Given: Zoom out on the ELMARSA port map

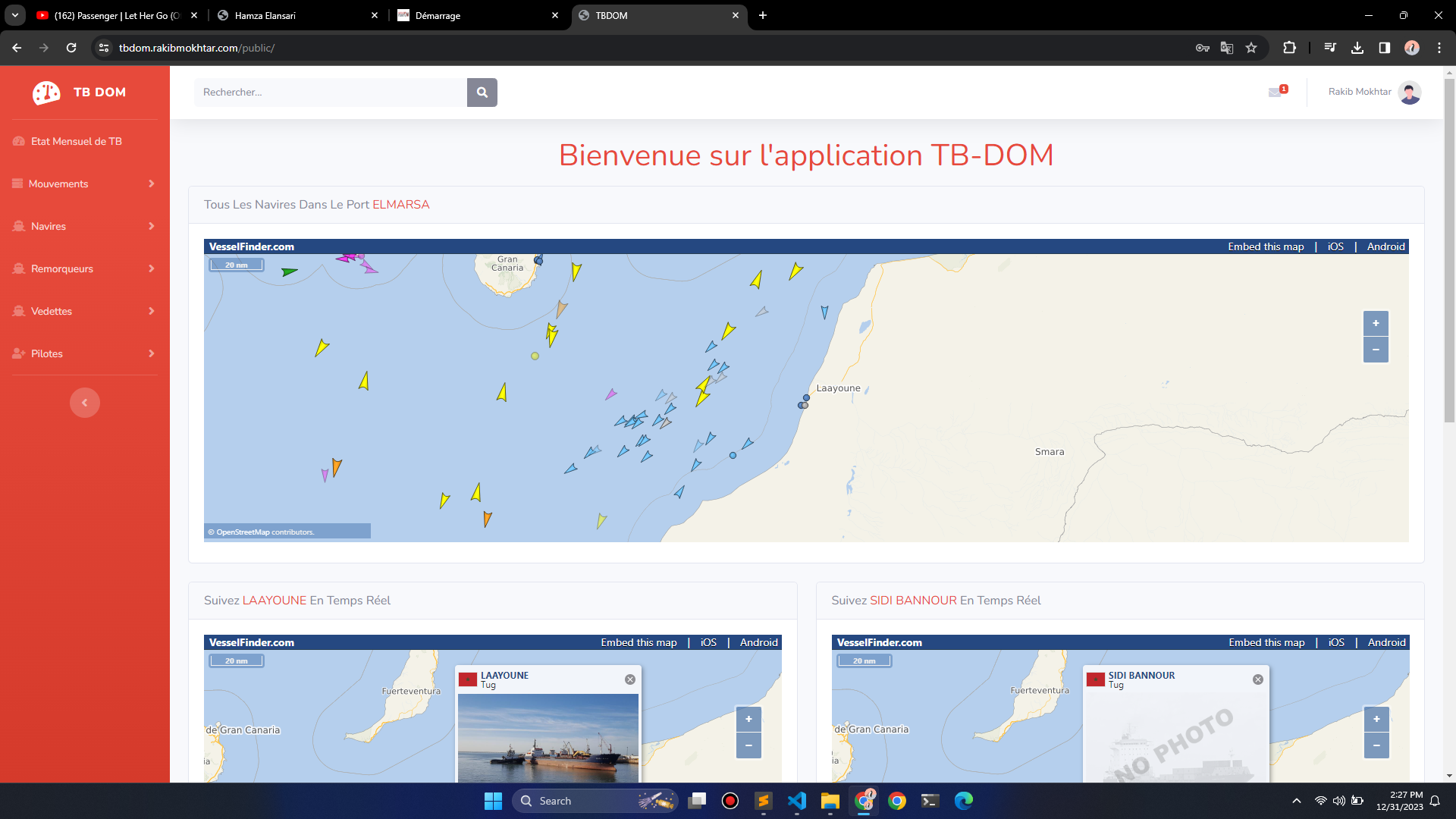Looking at the screenshot, I should point(1375,350).
